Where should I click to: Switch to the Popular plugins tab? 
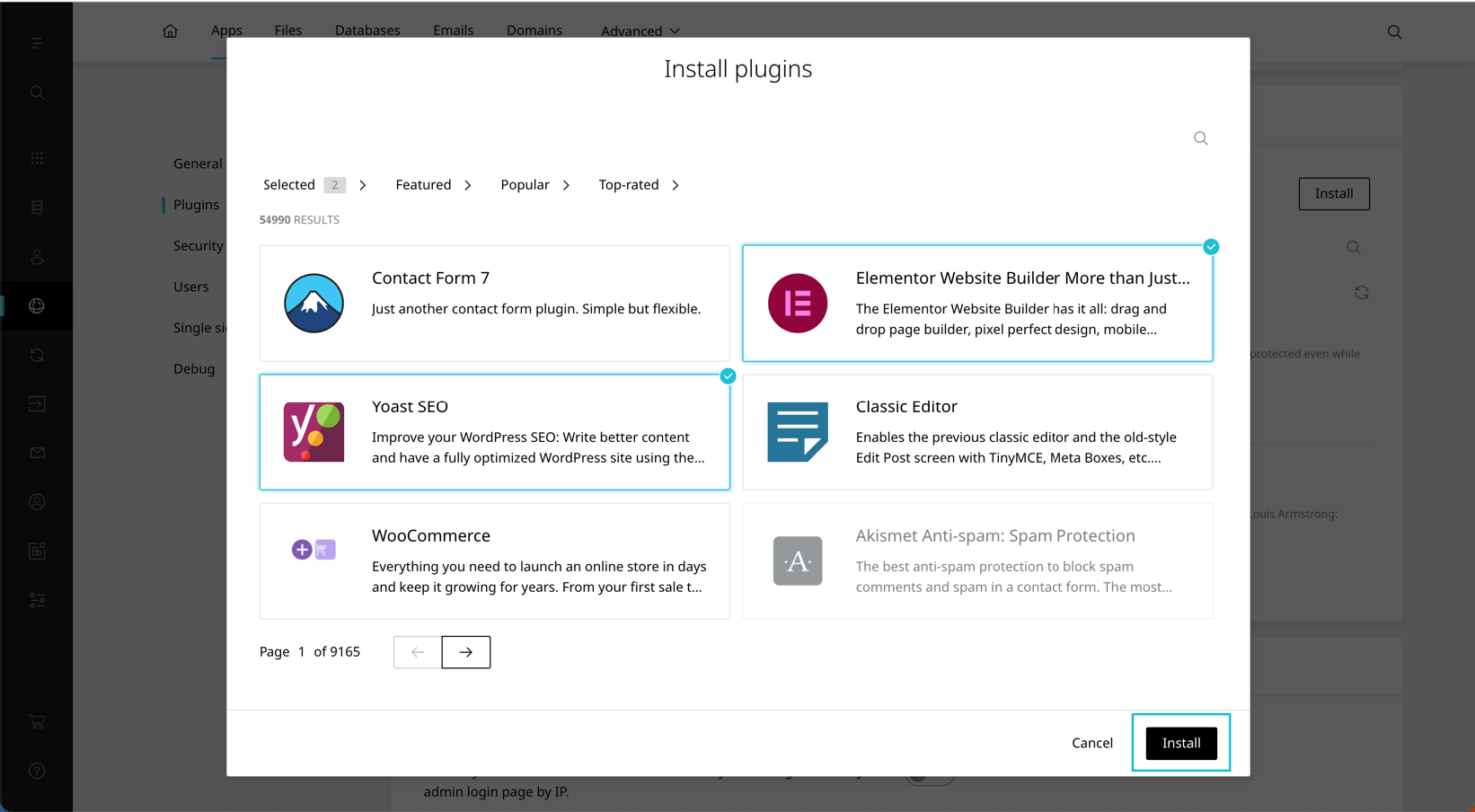[x=525, y=185]
